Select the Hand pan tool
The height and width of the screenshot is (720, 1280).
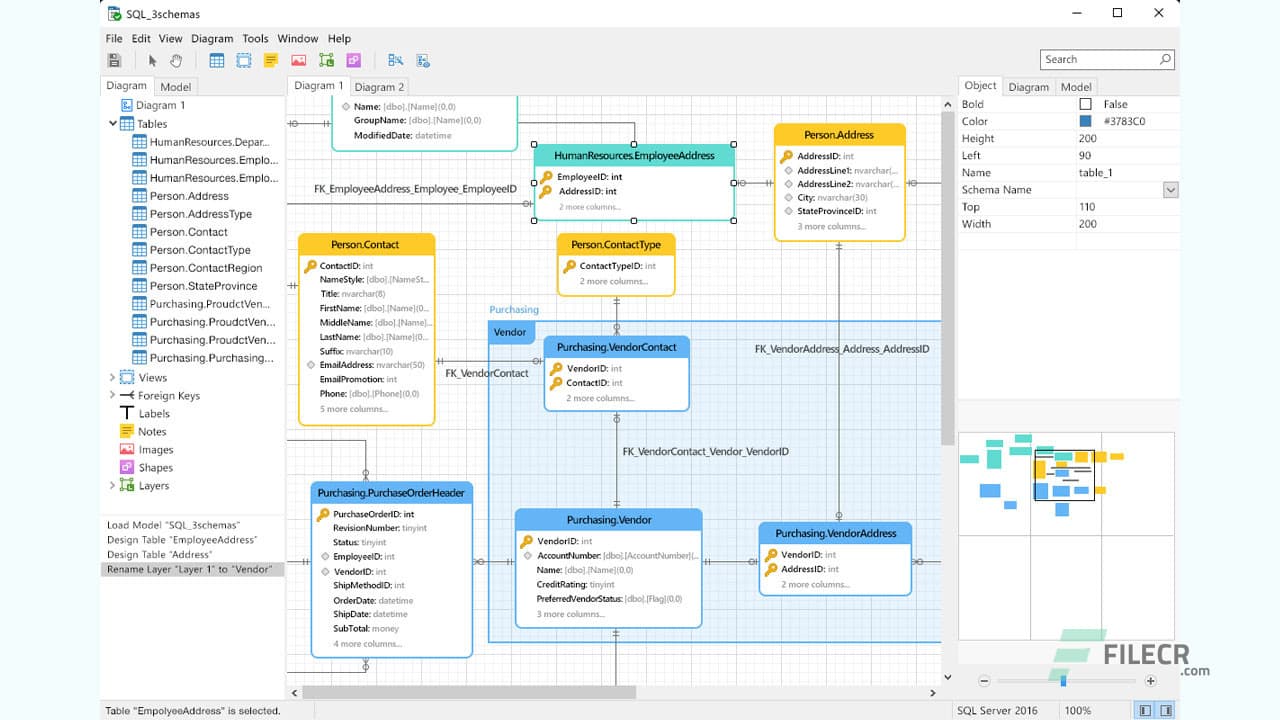pos(176,61)
